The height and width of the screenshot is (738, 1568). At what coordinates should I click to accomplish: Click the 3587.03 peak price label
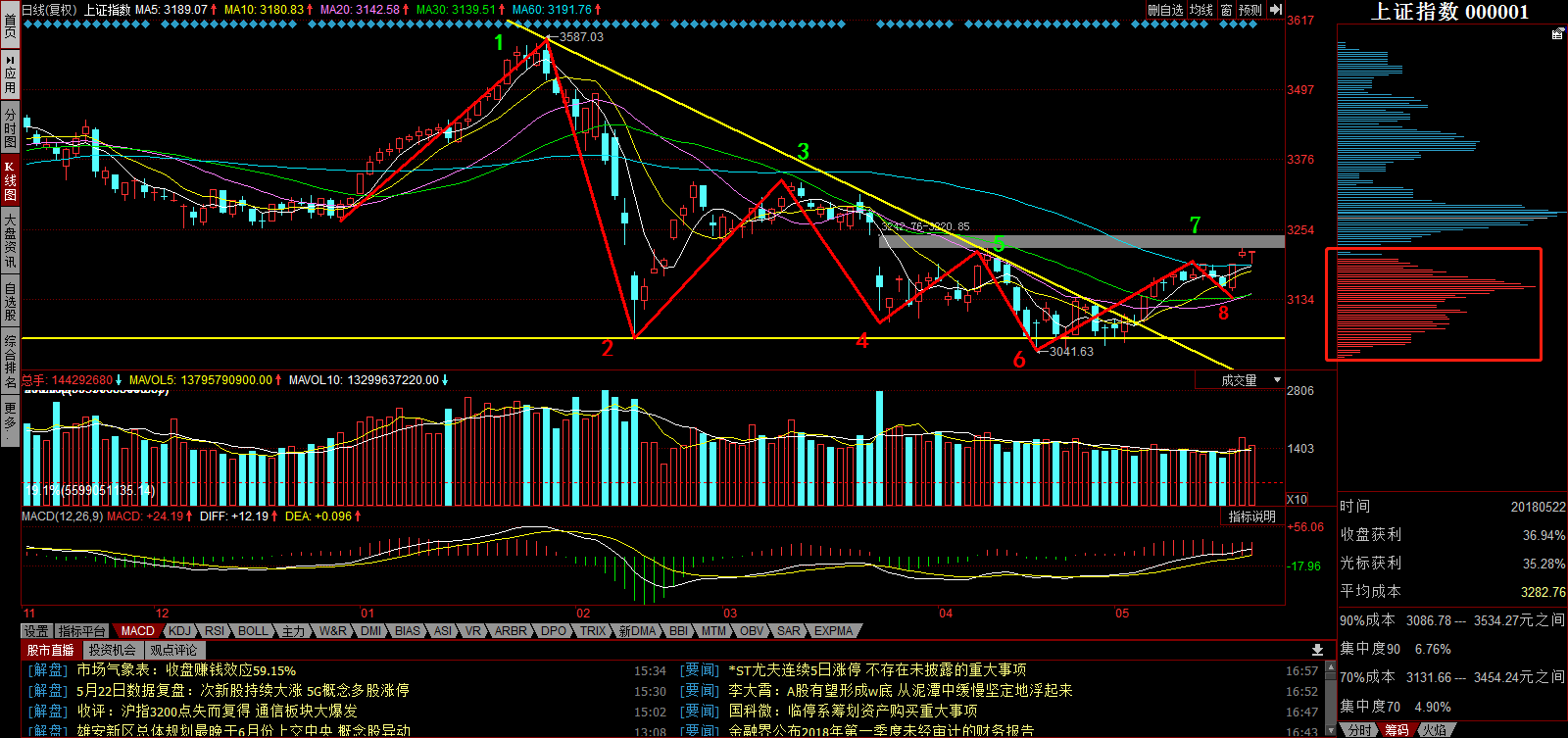(x=581, y=37)
